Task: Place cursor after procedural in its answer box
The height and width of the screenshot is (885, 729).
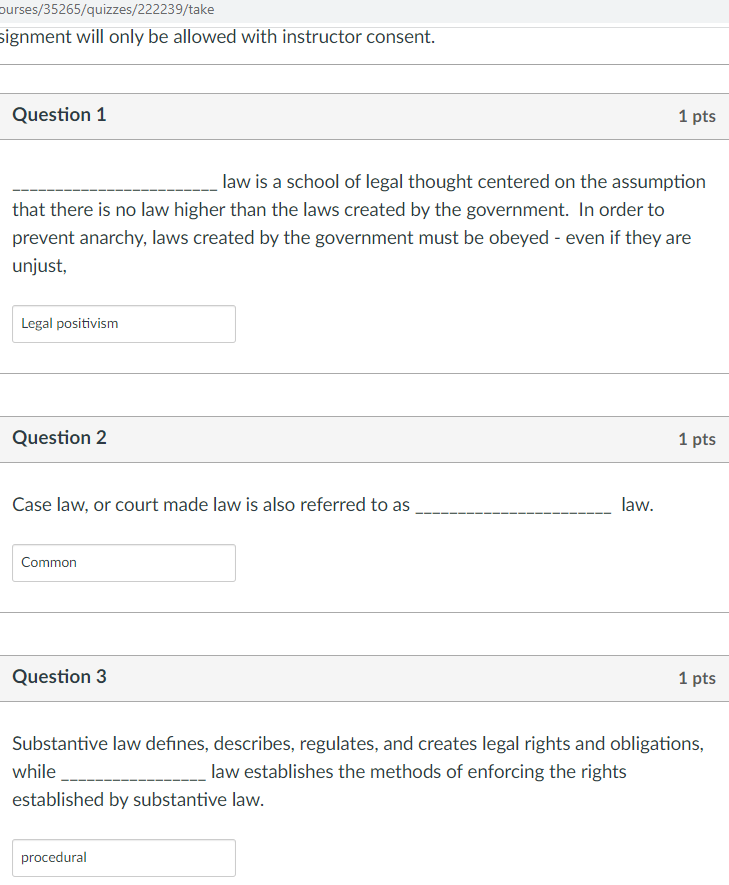Action: [x=90, y=858]
